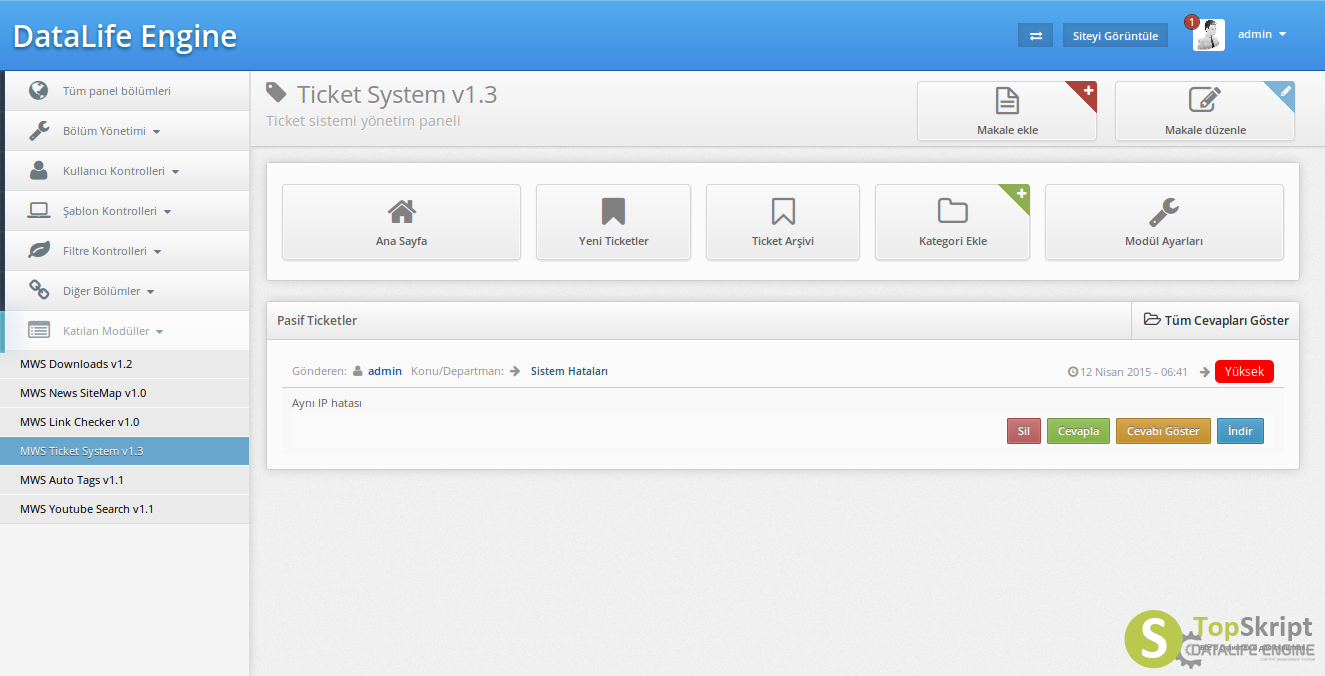Expand the Diğer Bölümler menu arrow
The width and height of the screenshot is (1325, 676).
click(151, 292)
